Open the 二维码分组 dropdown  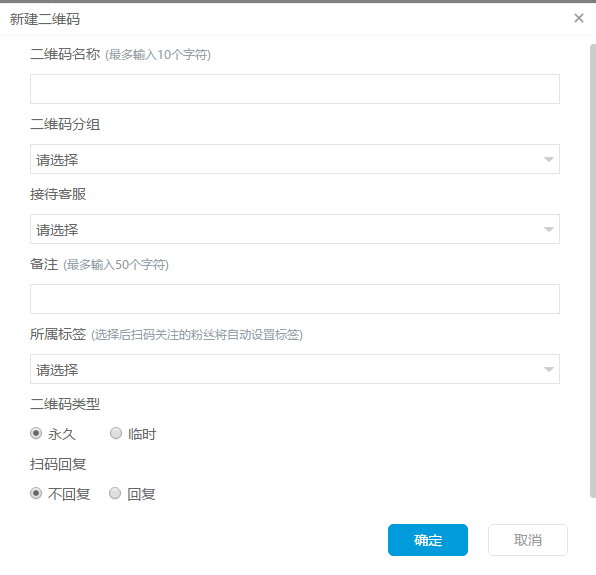pos(295,159)
